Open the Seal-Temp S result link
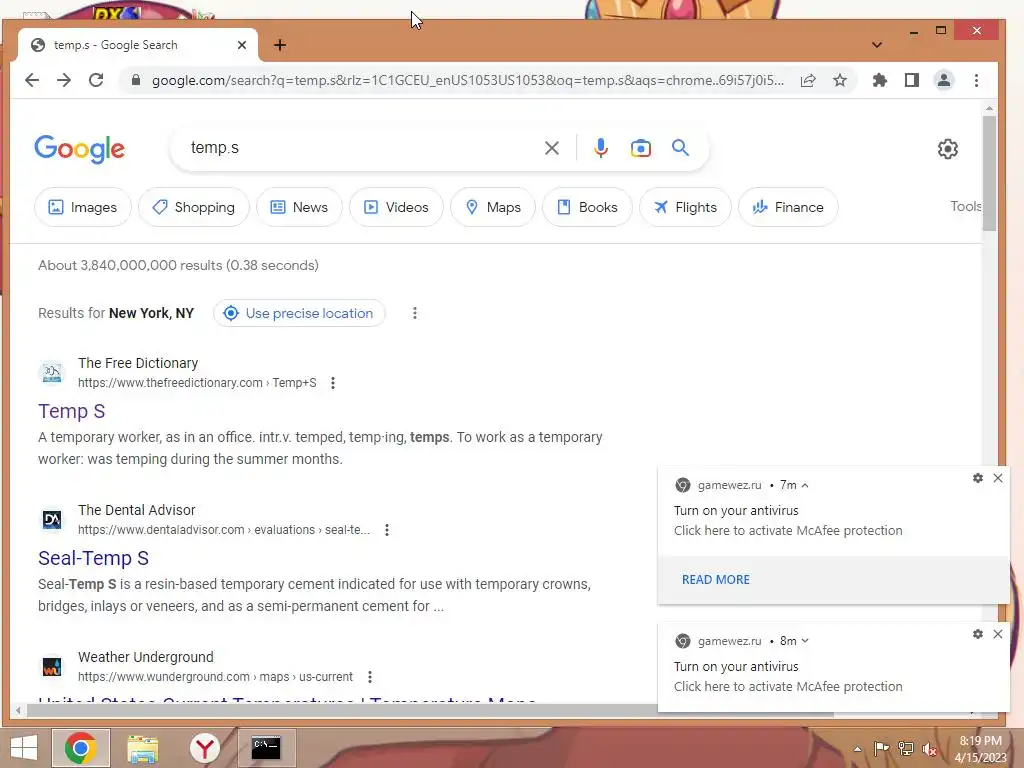Image resolution: width=1024 pixels, height=768 pixels. 93,558
